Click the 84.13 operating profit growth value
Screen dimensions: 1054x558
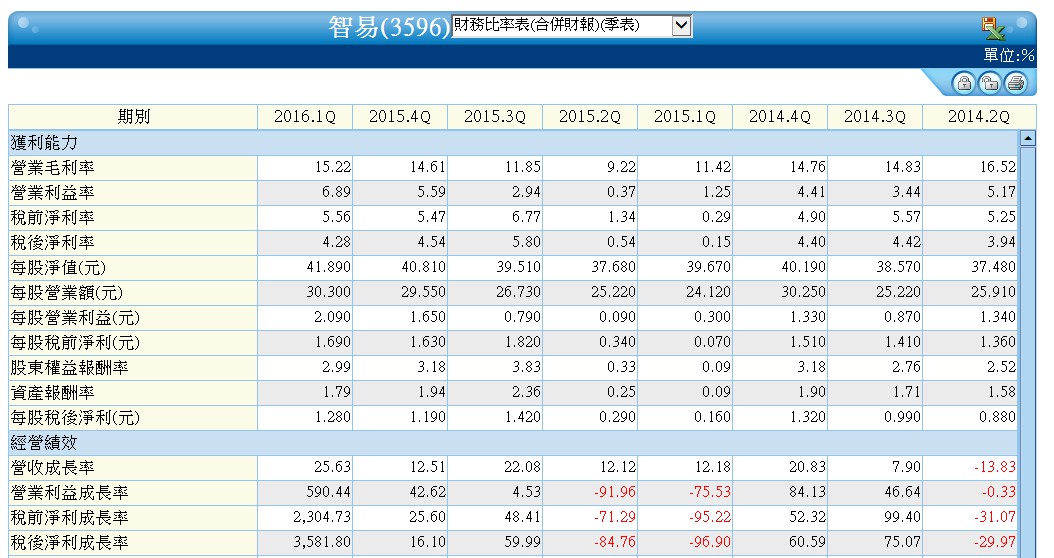click(x=808, y=492)
